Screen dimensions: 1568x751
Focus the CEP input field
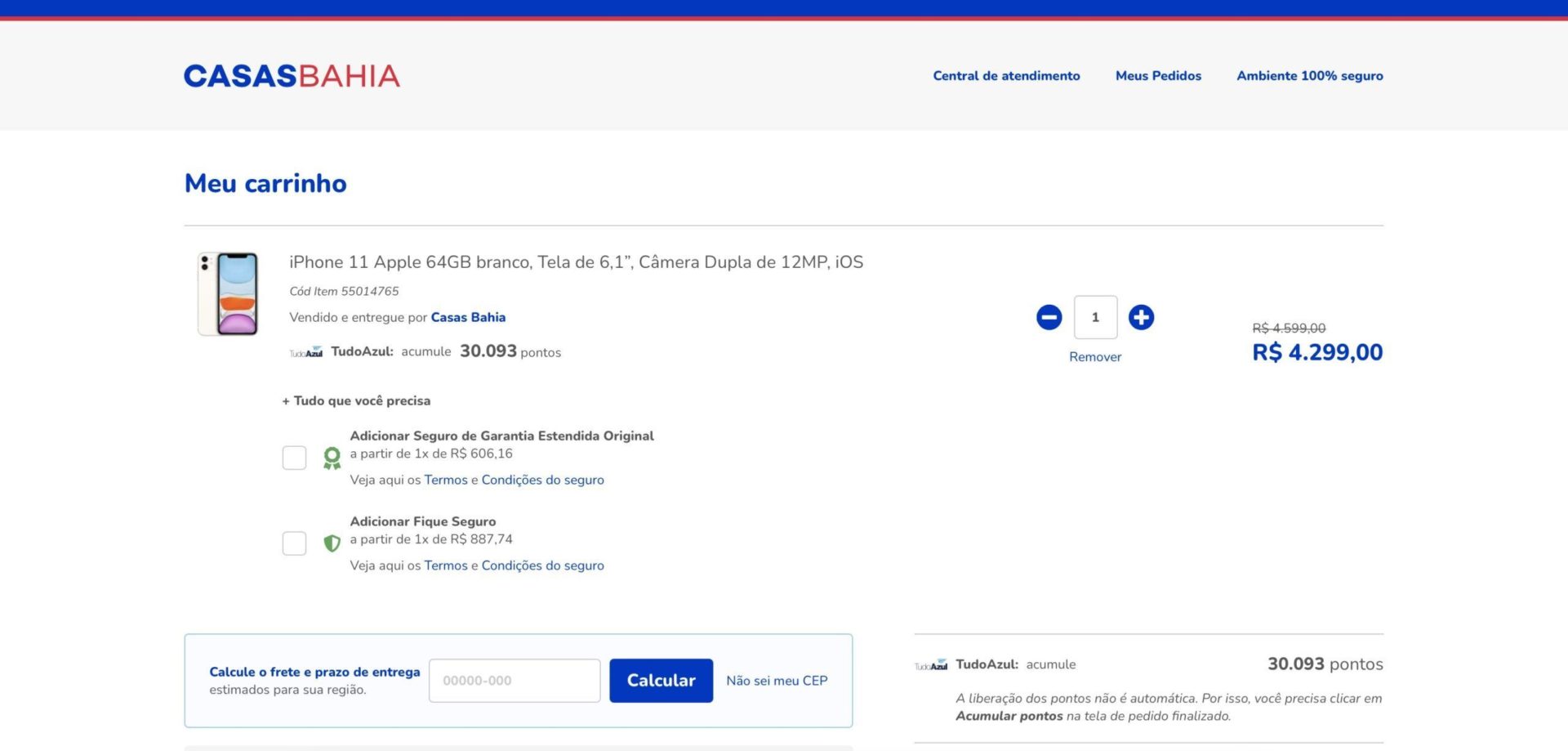tap(514, 681)
